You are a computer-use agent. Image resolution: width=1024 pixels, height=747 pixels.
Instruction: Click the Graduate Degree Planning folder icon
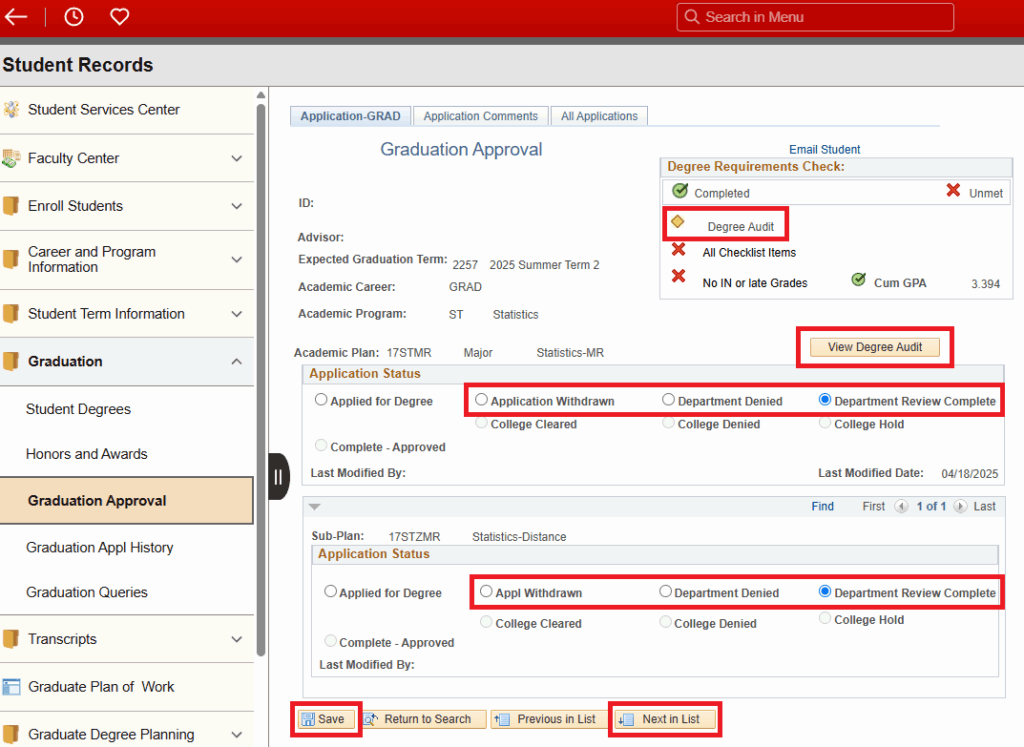pyautogui.click(x=10, y=734)
